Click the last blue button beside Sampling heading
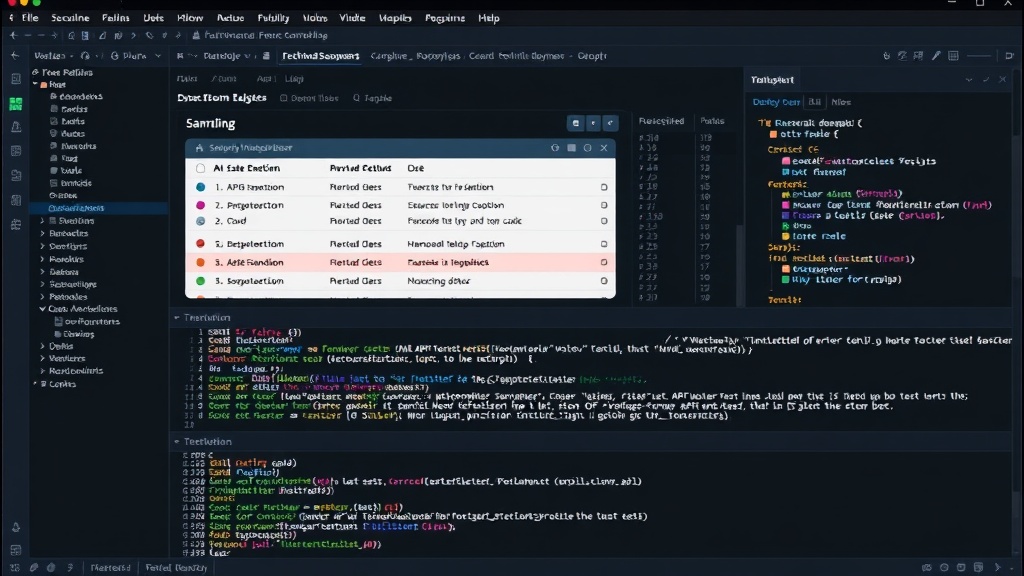This screenshot has height=576, width=1024. tap(610, 123)
